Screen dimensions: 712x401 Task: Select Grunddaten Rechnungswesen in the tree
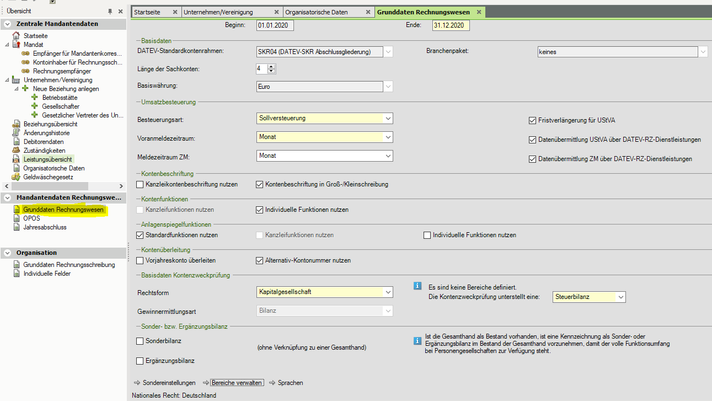(63, 210)
